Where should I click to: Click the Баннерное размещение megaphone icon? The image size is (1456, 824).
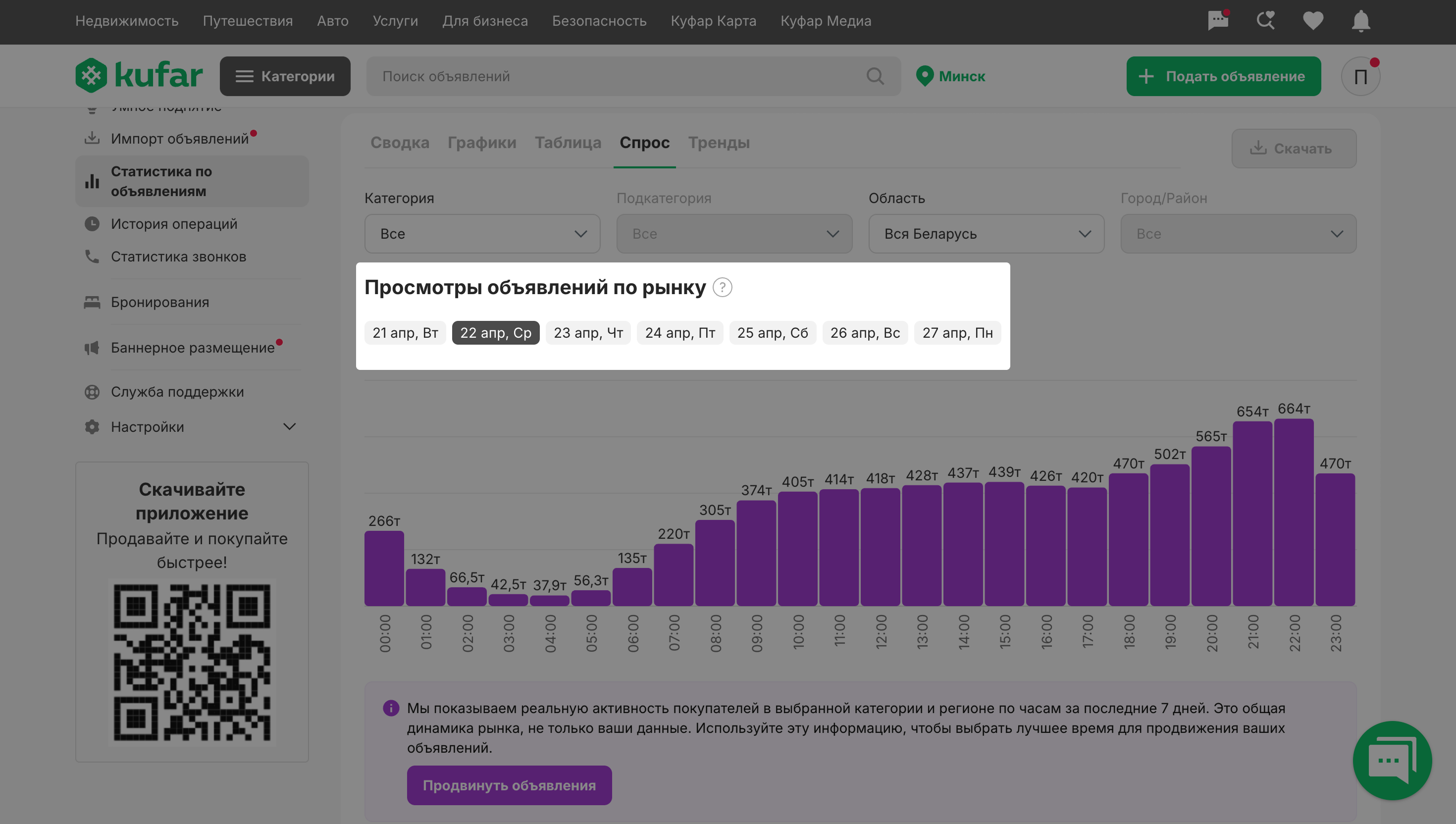[92, 348]
